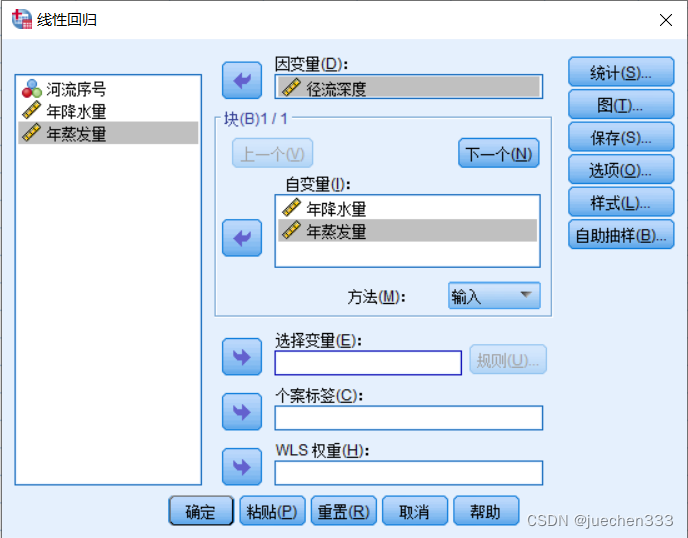Screen dimensions: 688x538
Task: Click the 粘贴(P) button
Action: pyautogui.click(x=272, y=511)
